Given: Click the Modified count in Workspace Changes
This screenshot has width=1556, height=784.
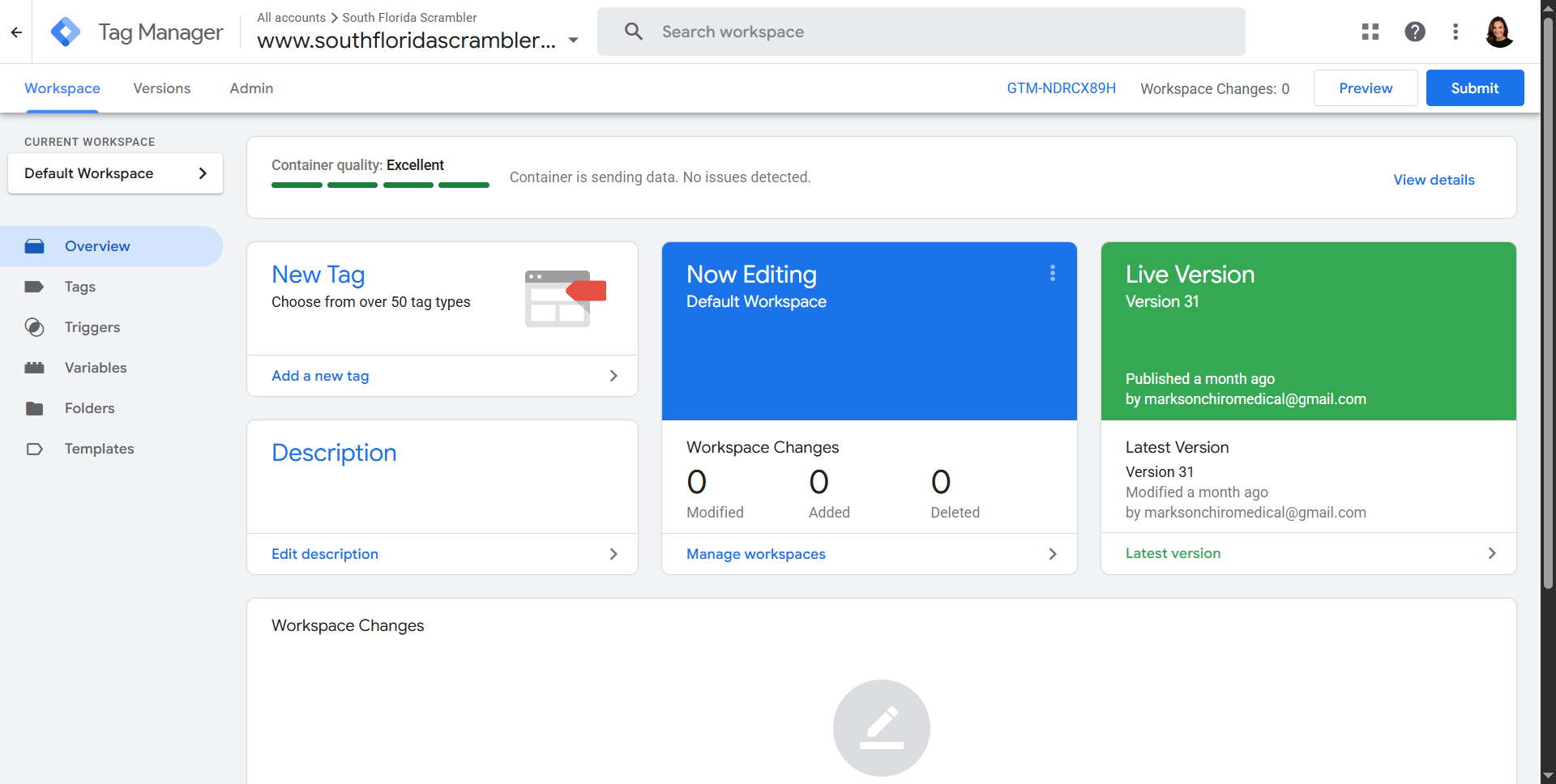Looking at the screenshot, I should pos(697,482).
